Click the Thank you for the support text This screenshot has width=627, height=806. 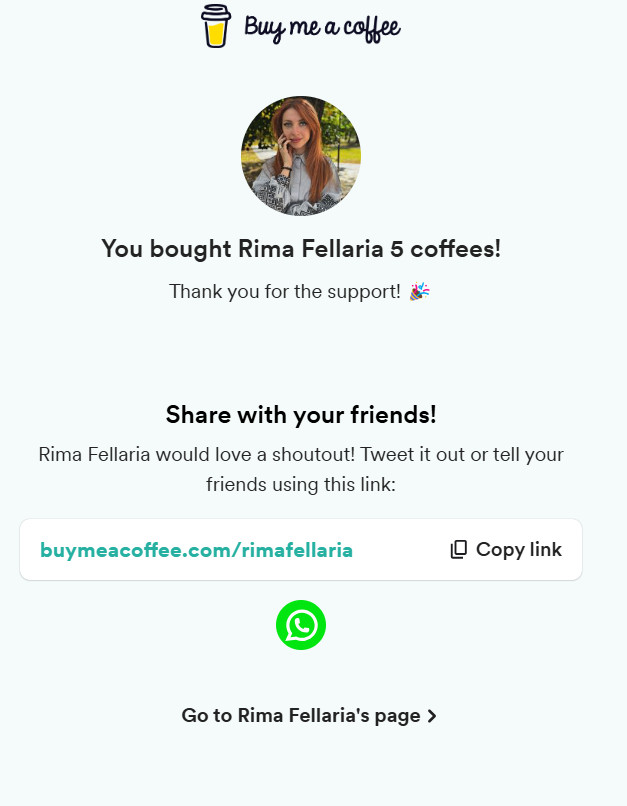coord(285,291)
